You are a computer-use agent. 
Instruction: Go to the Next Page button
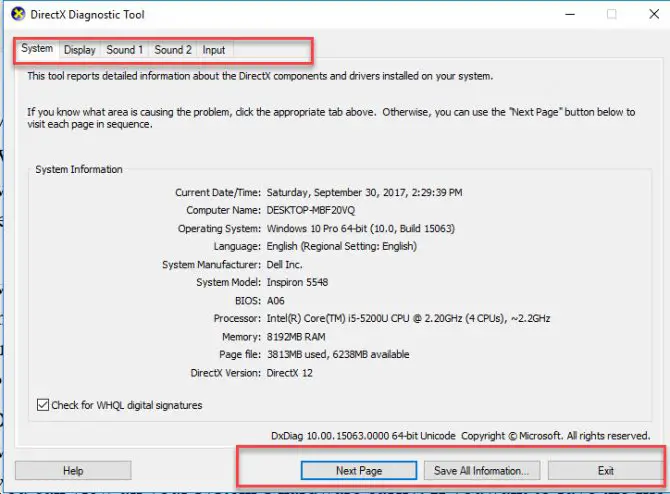pos(359,470)
